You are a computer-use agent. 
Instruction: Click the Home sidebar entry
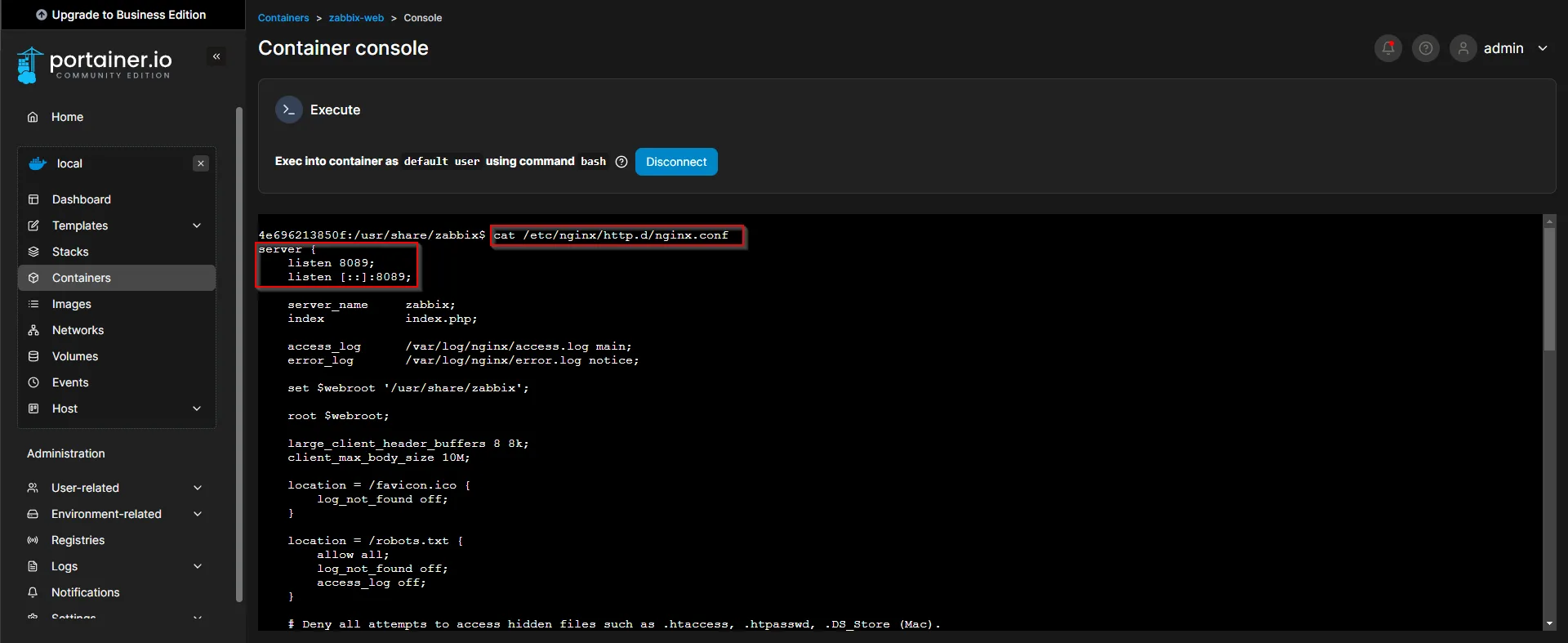[117, 117]
